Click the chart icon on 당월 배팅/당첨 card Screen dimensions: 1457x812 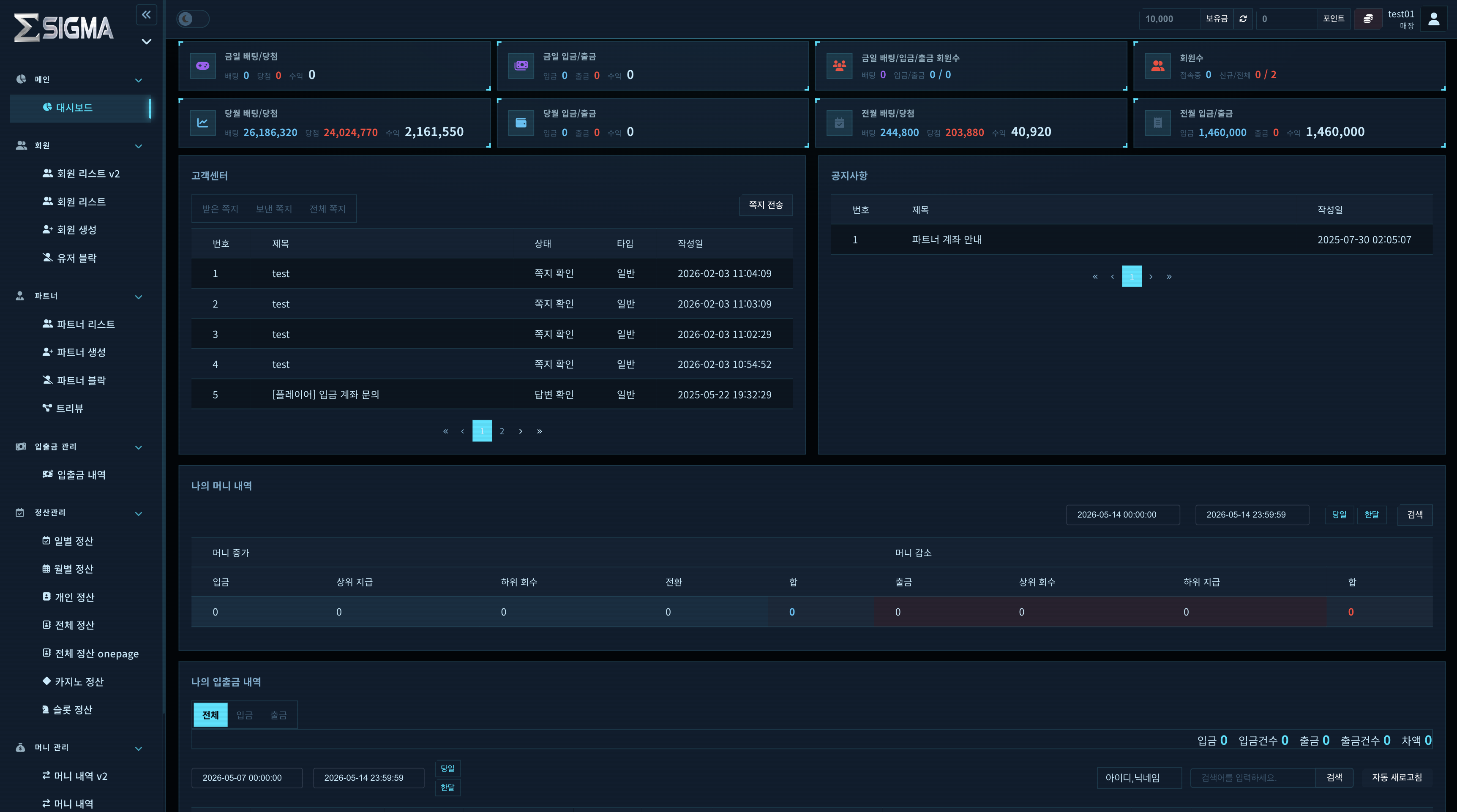(202, 123)
